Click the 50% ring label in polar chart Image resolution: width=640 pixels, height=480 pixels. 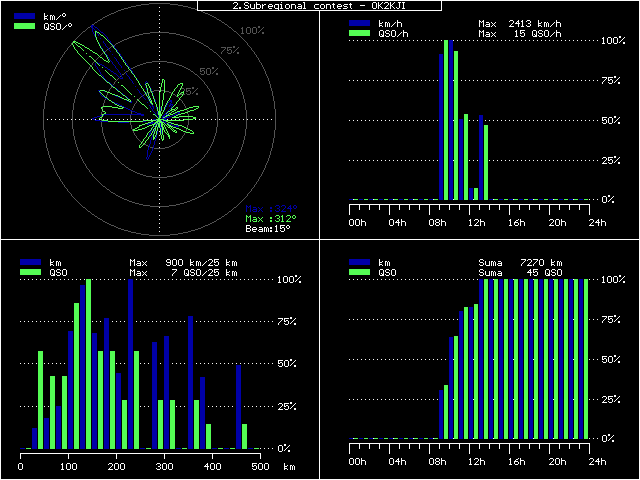click(209, 72)
